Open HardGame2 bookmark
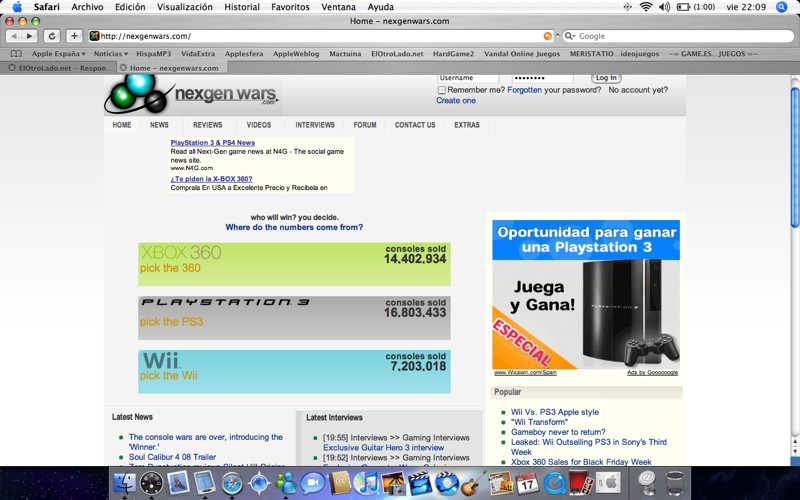Viewport: 800px width, 500px height. (453, 54)
